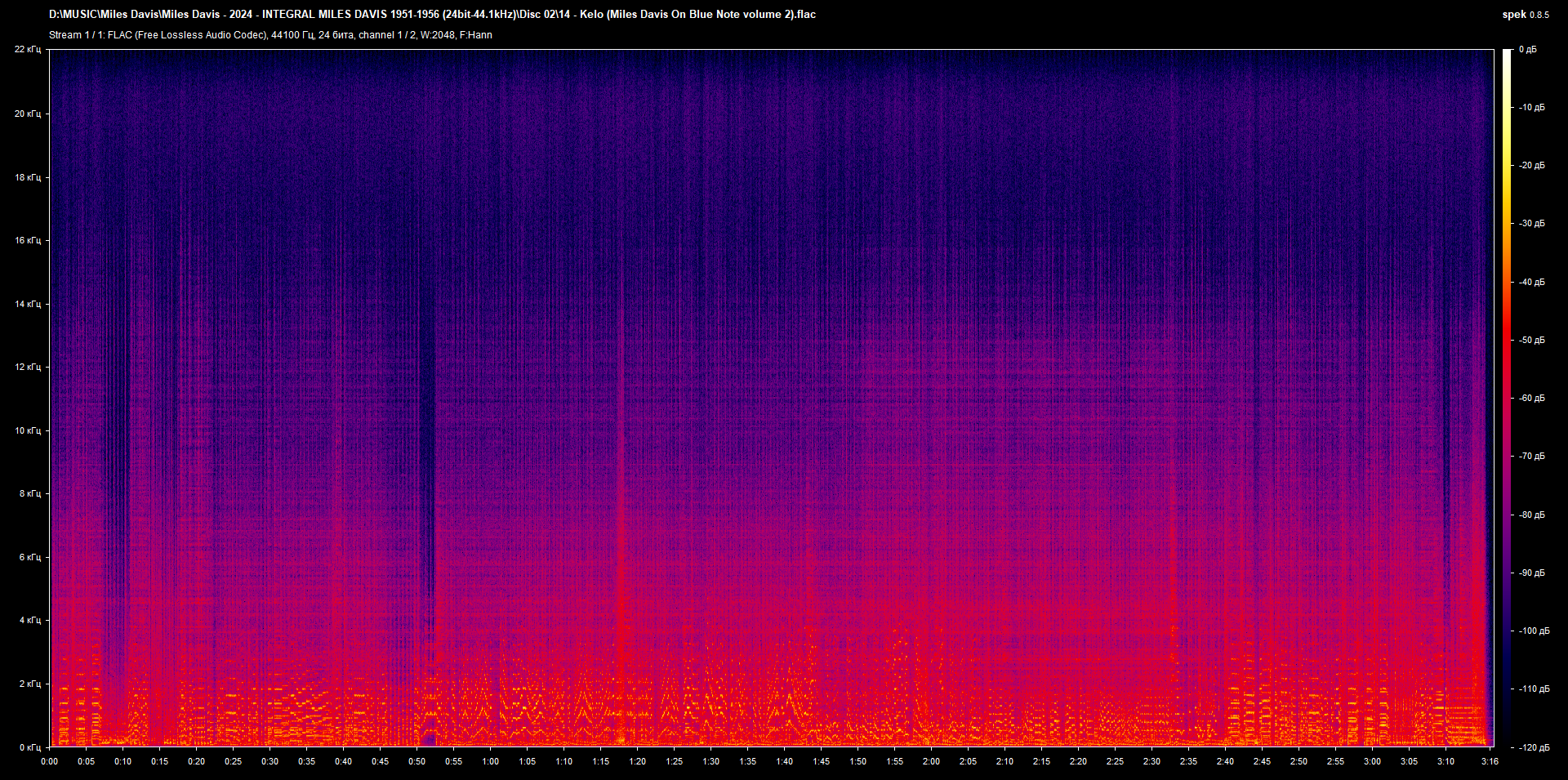The width and height of the screenshot is (1568, 780).
Task: Click the 20 кГц frequency axis label
Action: coord(28,114)
